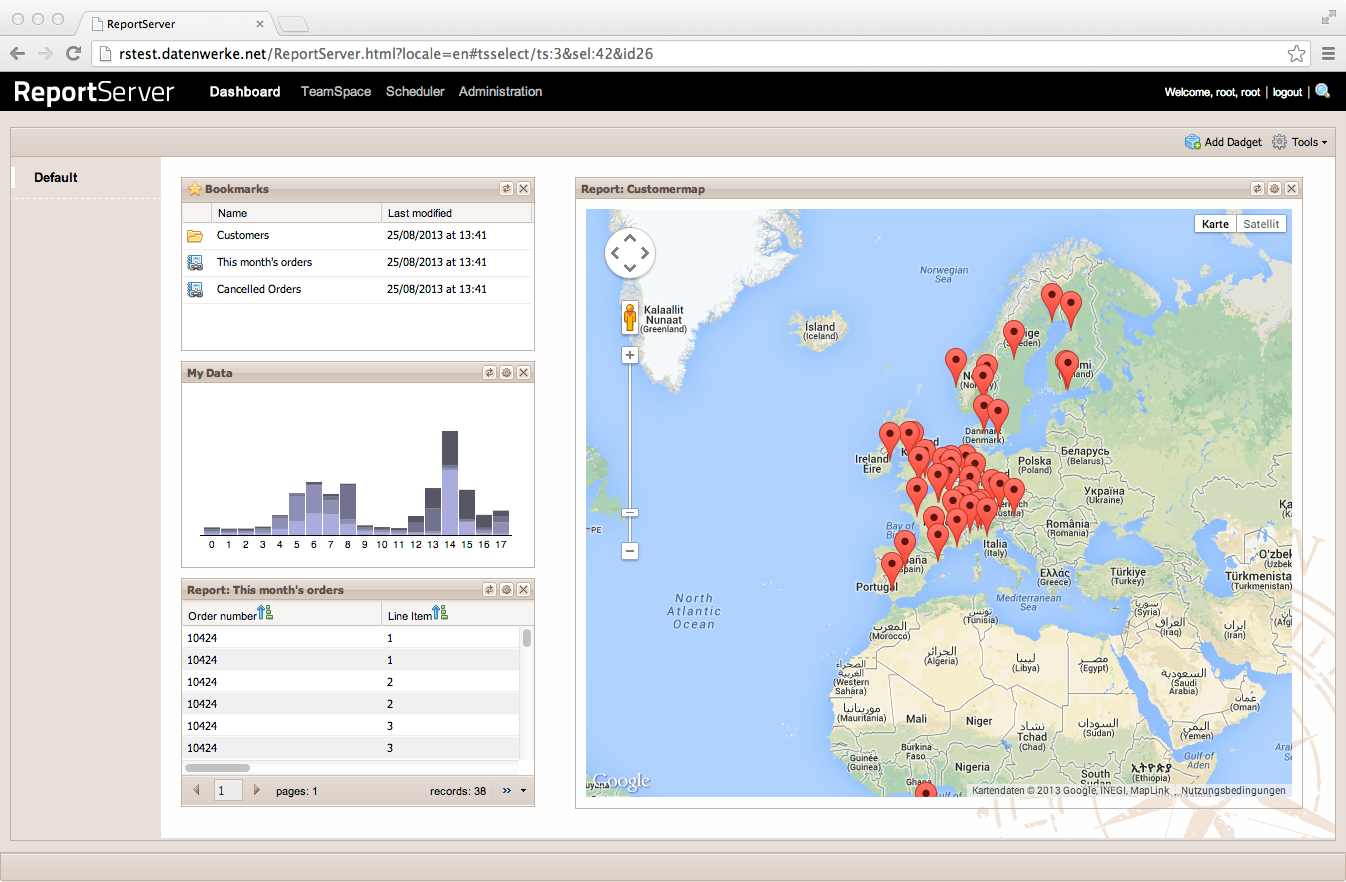Click the map marker over Portugal
The image size is (1346, 882).
(891, 572)
